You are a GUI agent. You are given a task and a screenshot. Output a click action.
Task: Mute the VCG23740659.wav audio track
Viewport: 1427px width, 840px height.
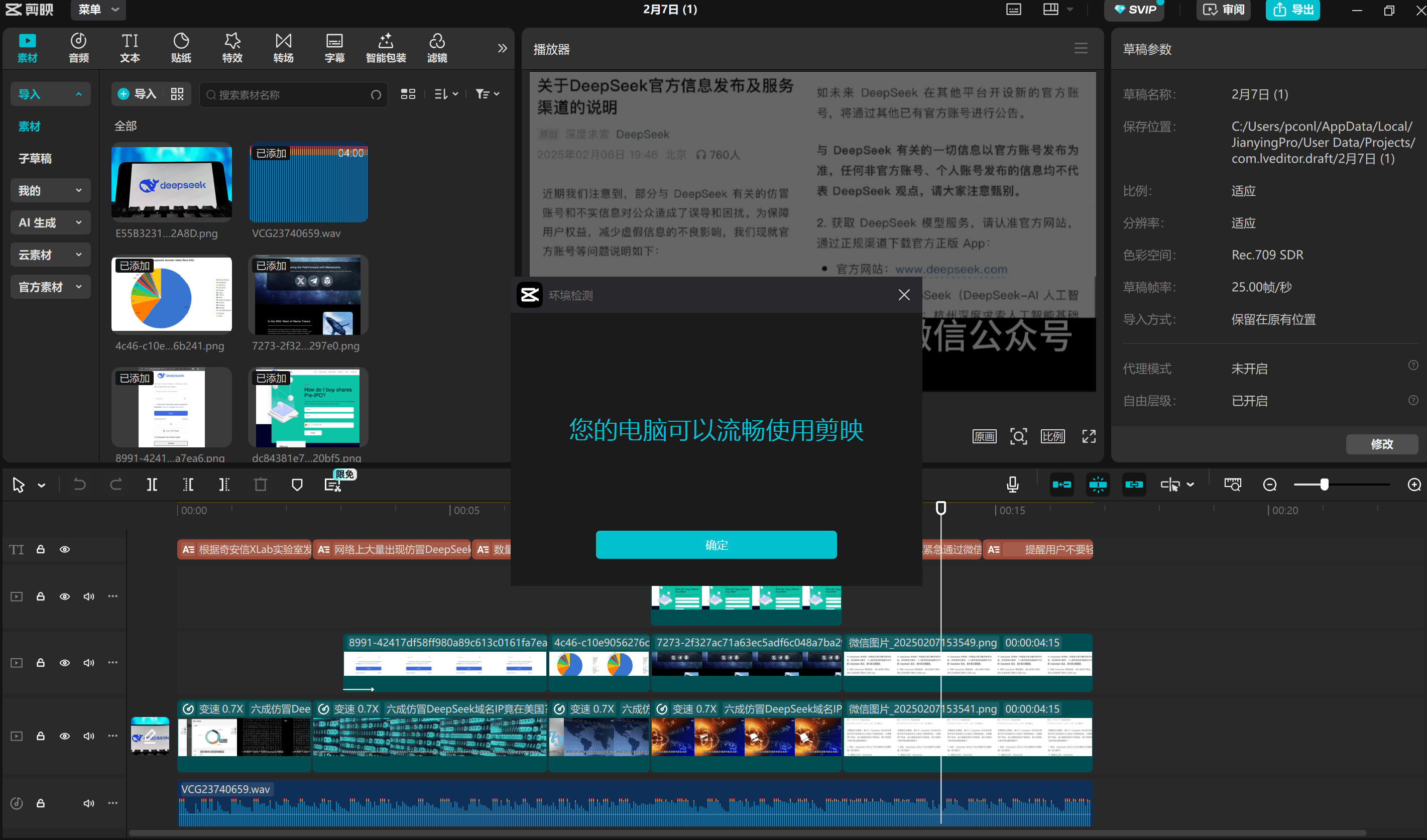point(88,803)
